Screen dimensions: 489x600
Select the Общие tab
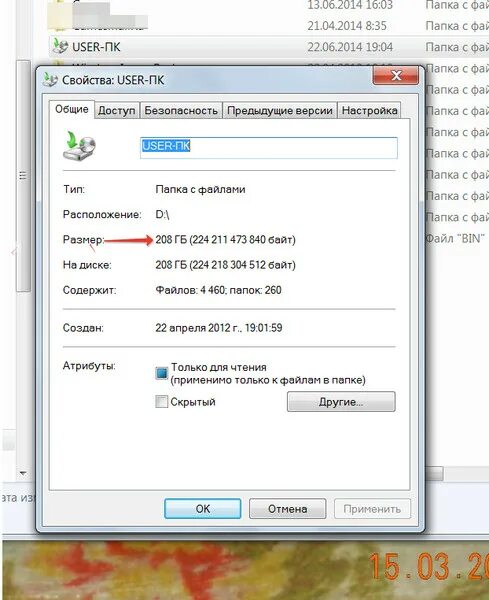pyautogui.click(x=72, y=109)
